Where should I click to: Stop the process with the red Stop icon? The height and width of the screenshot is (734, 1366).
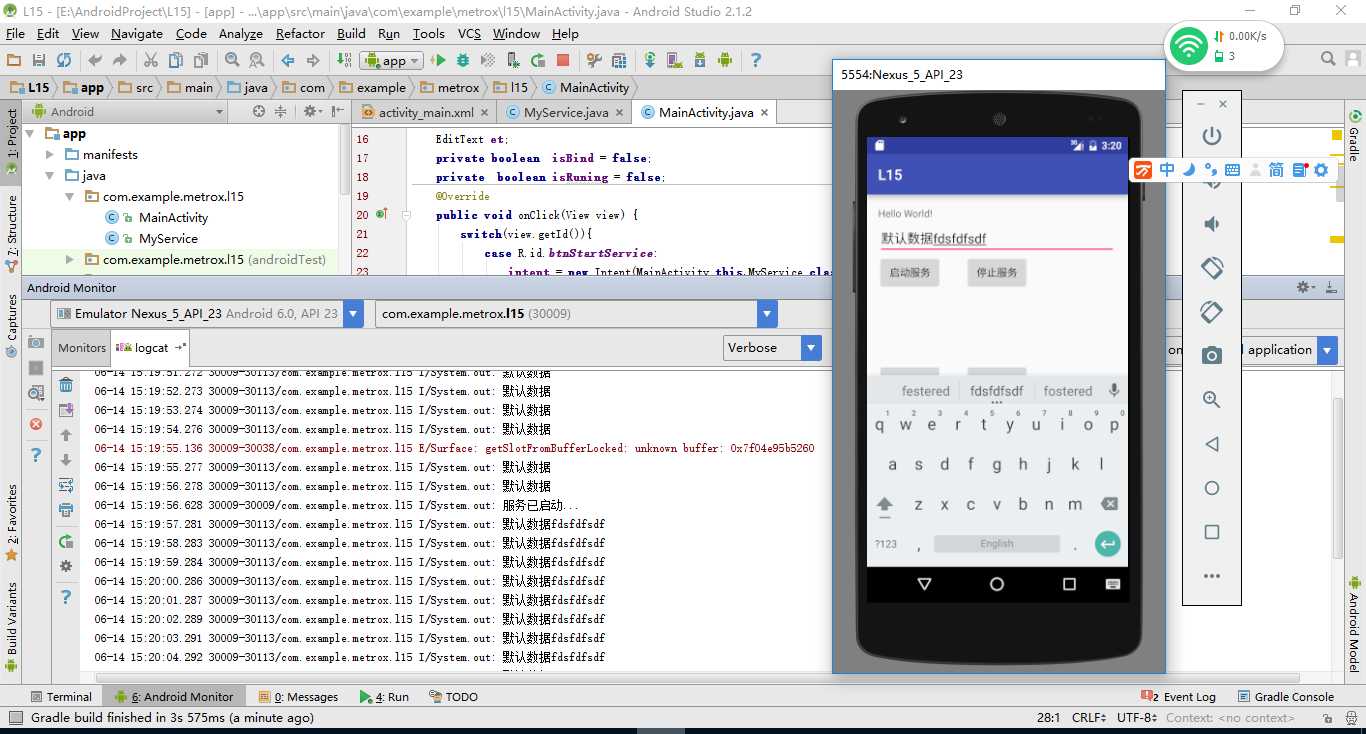[x=563, y=60]
